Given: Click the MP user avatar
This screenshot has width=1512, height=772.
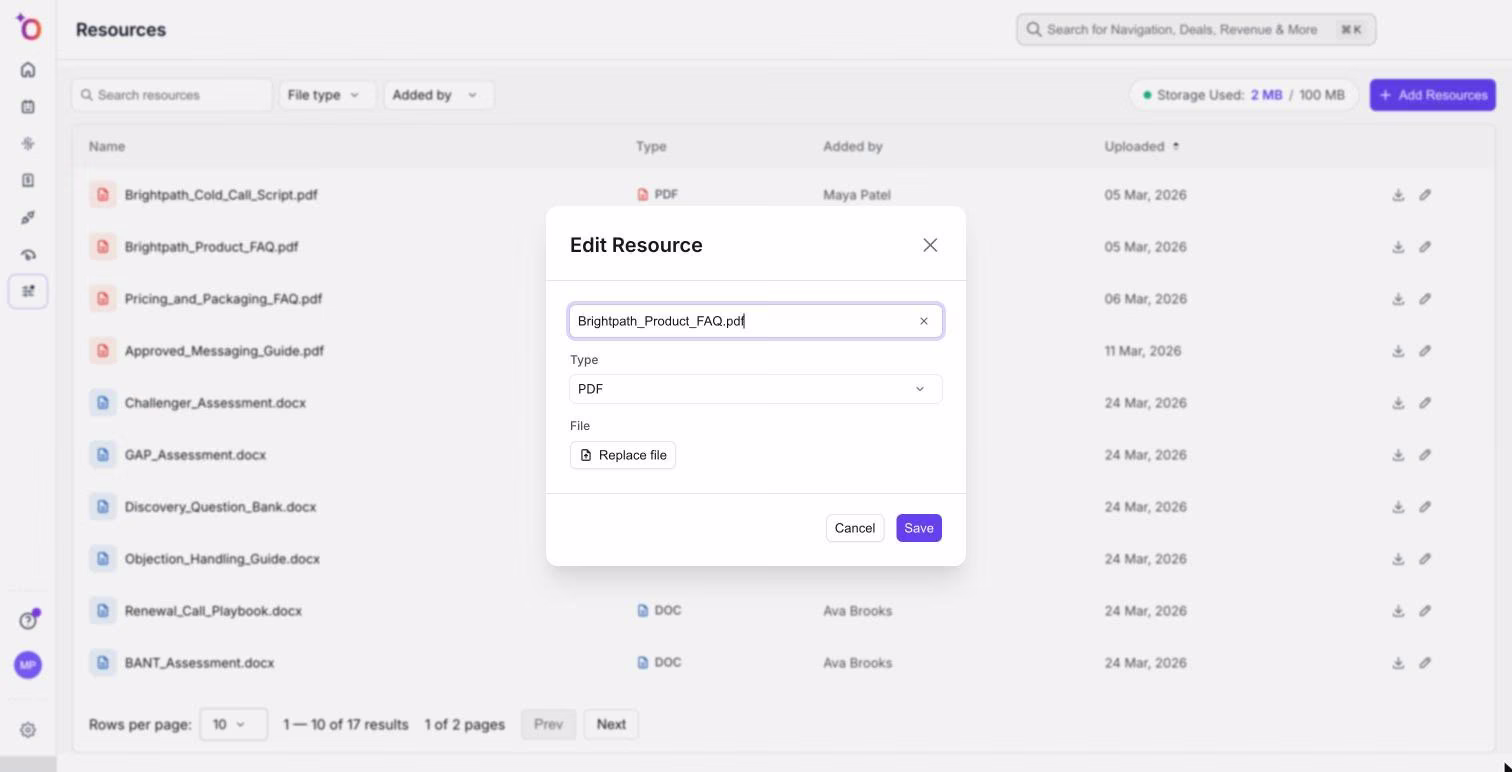Looking at the screenshot, I should pos(28,665).
